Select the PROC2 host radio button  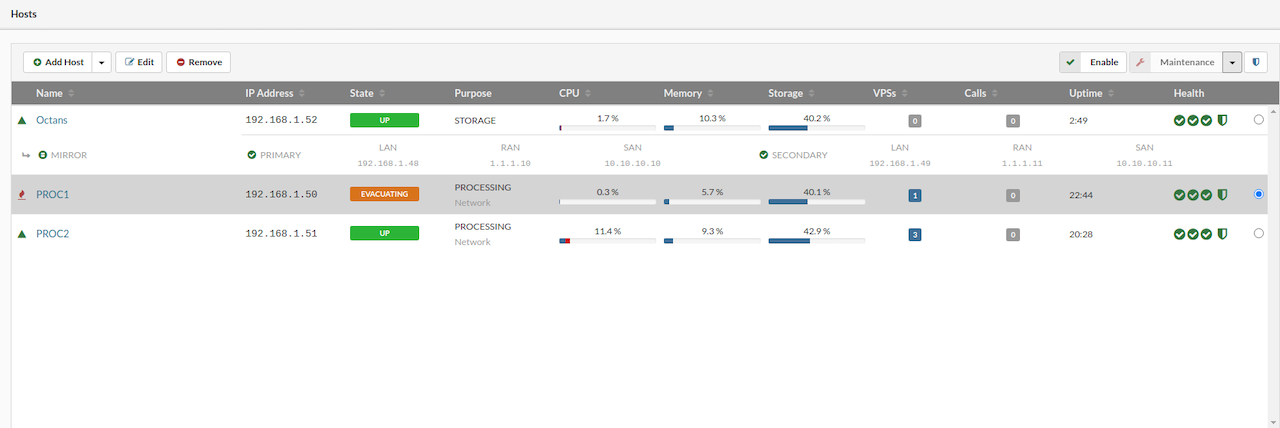(1258, 233)
